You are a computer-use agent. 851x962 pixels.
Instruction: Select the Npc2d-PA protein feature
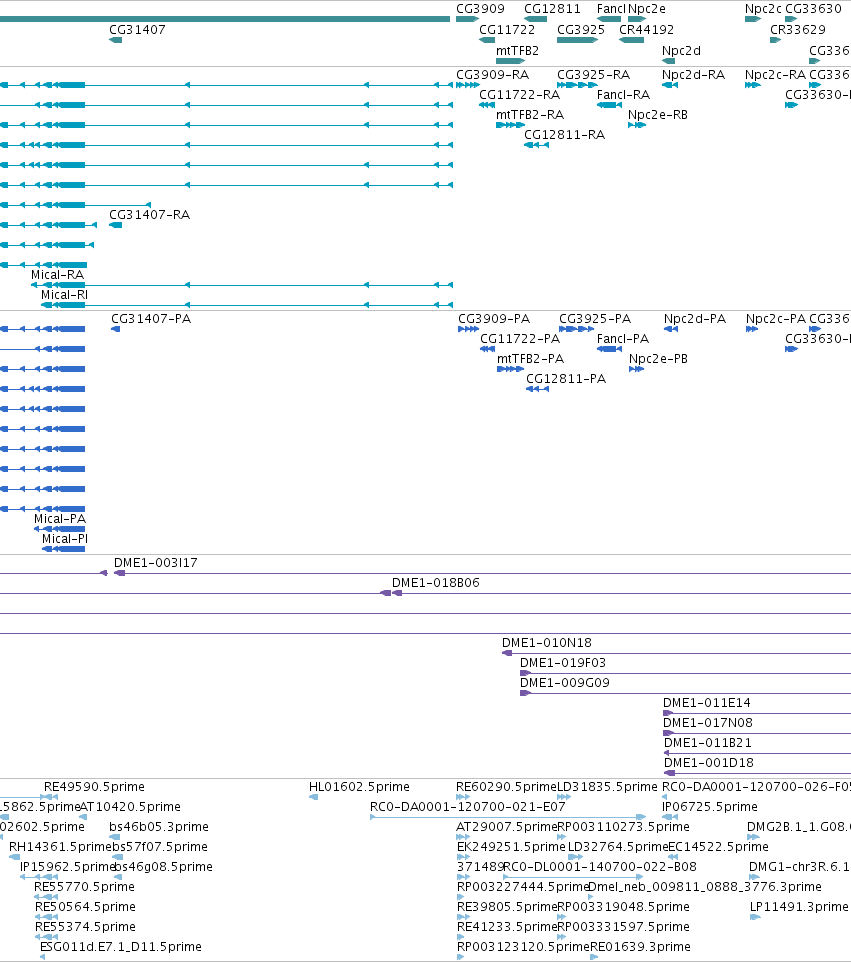pos(671,329)
